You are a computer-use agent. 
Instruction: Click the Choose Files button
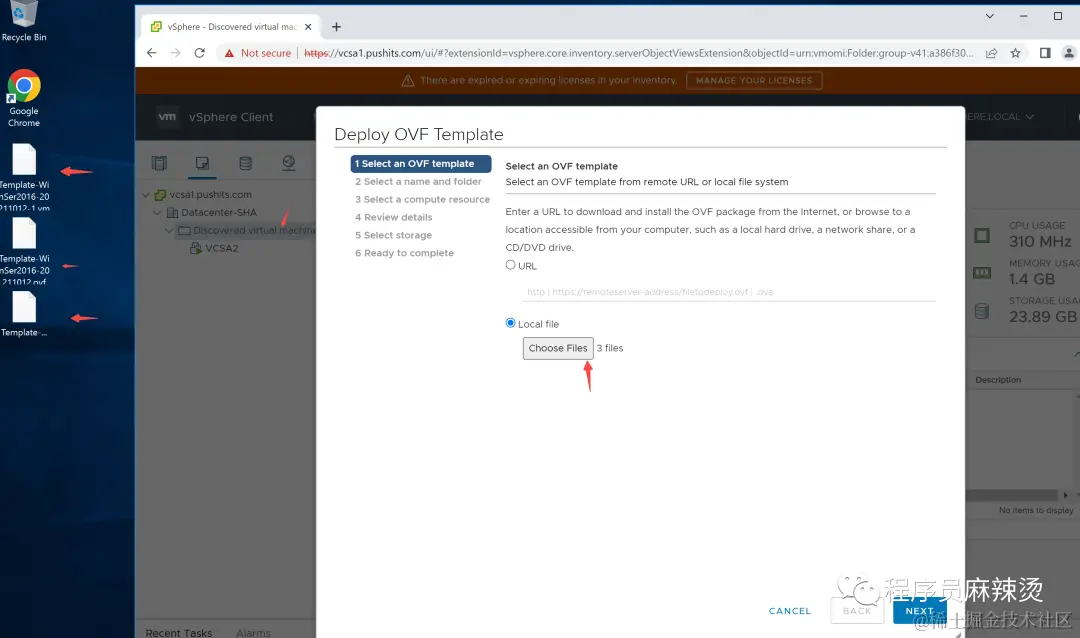558,348
